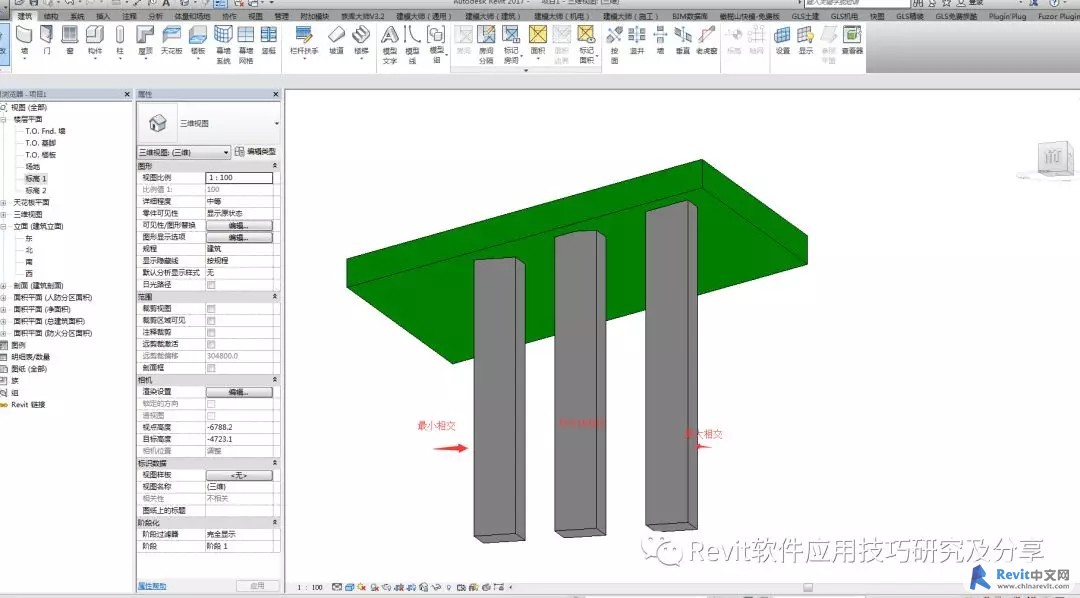The height and width of the screenshot is (598, 1080).
Task: Choose the Tag Room (标记房间) tool
Action: [x=510, y=44]
